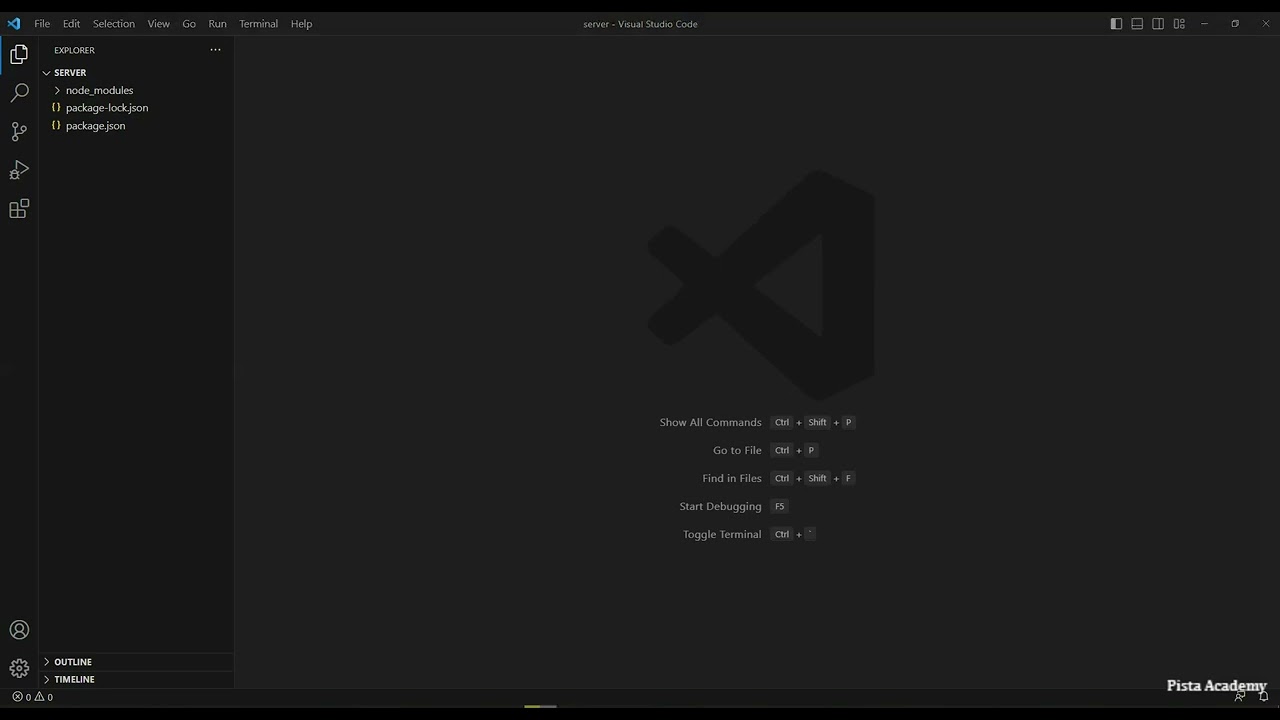Viewport: 1280px width, 720px height.
Task: Open the Extensions view icon
Action: pos(19,208)
